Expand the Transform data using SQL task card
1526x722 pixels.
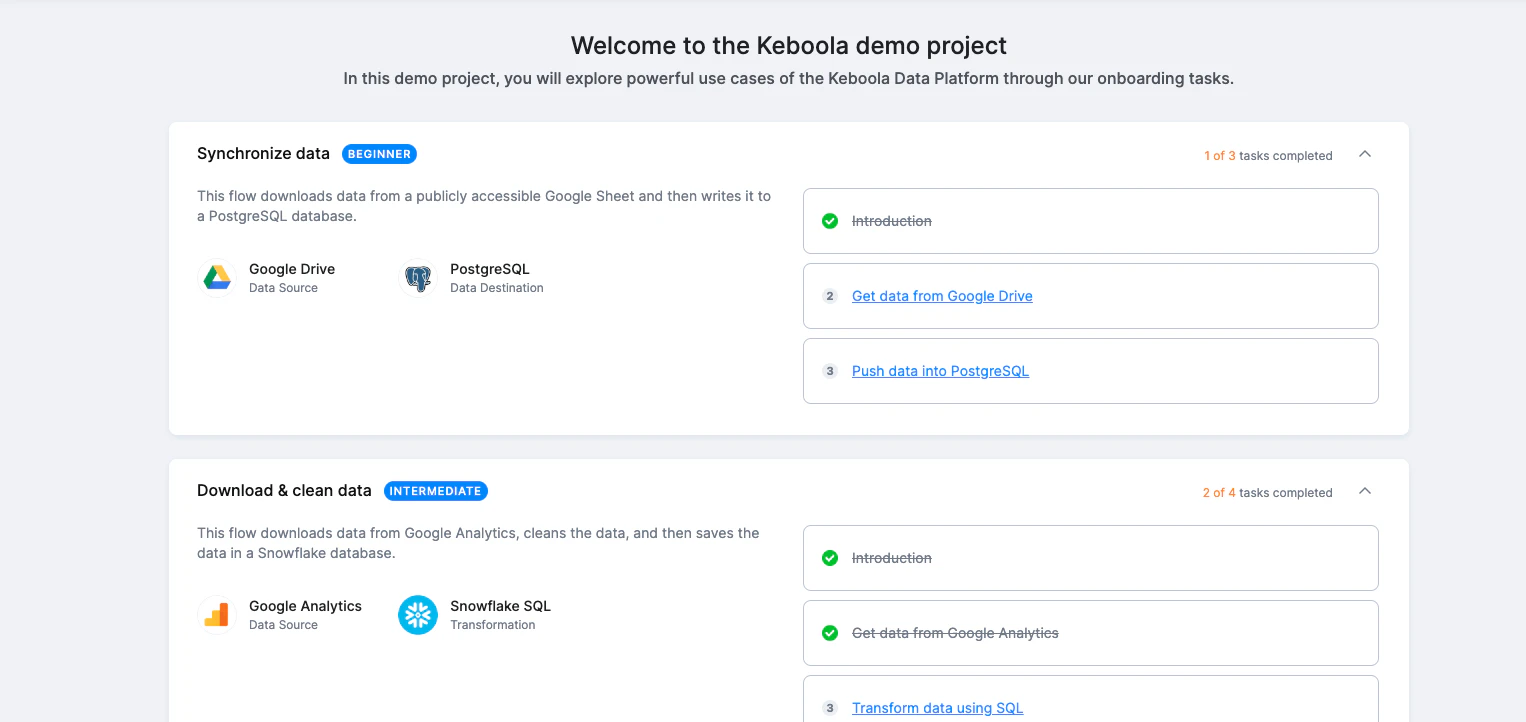coord(937,708)
